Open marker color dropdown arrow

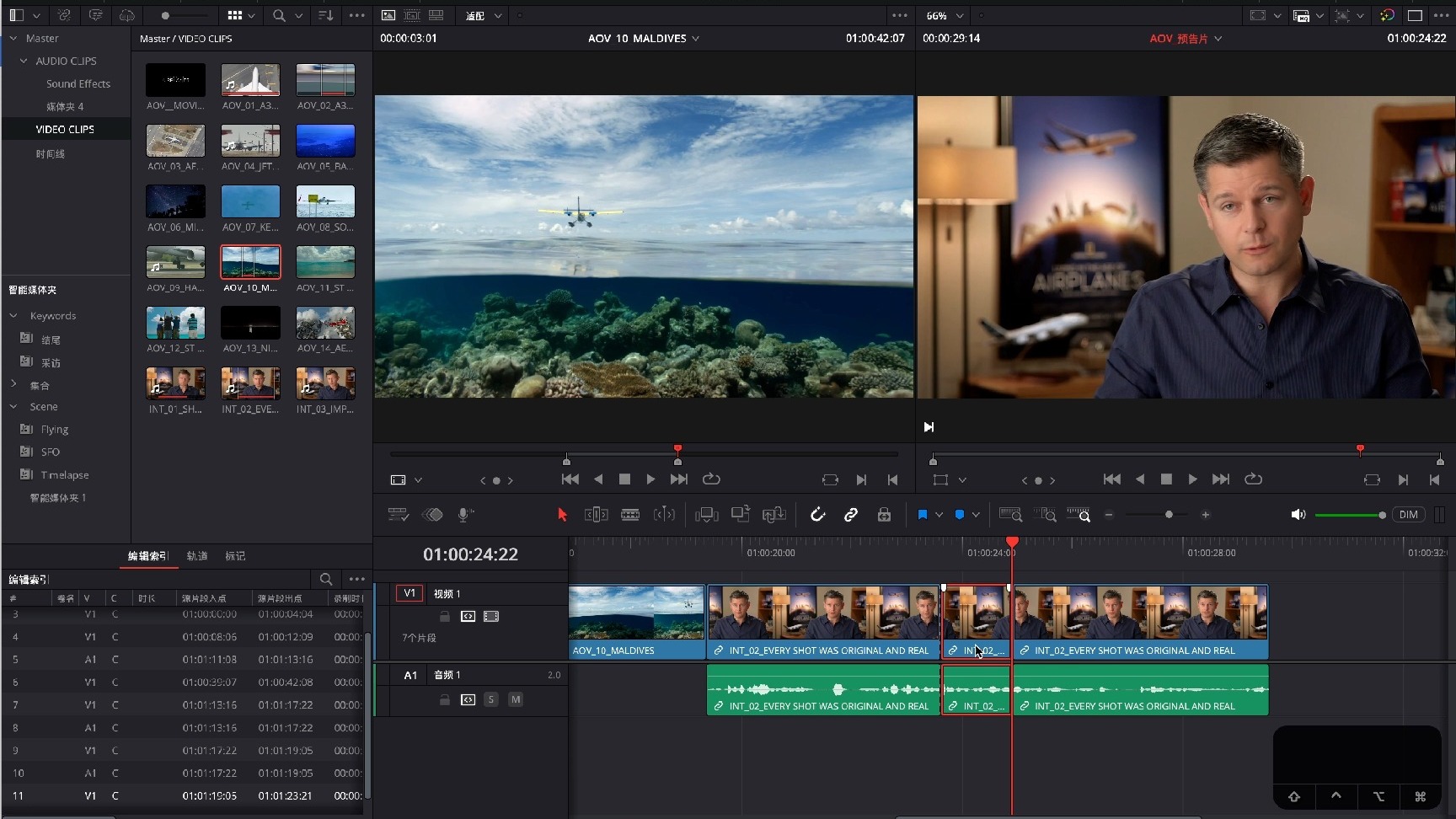[x=976, y=515]
